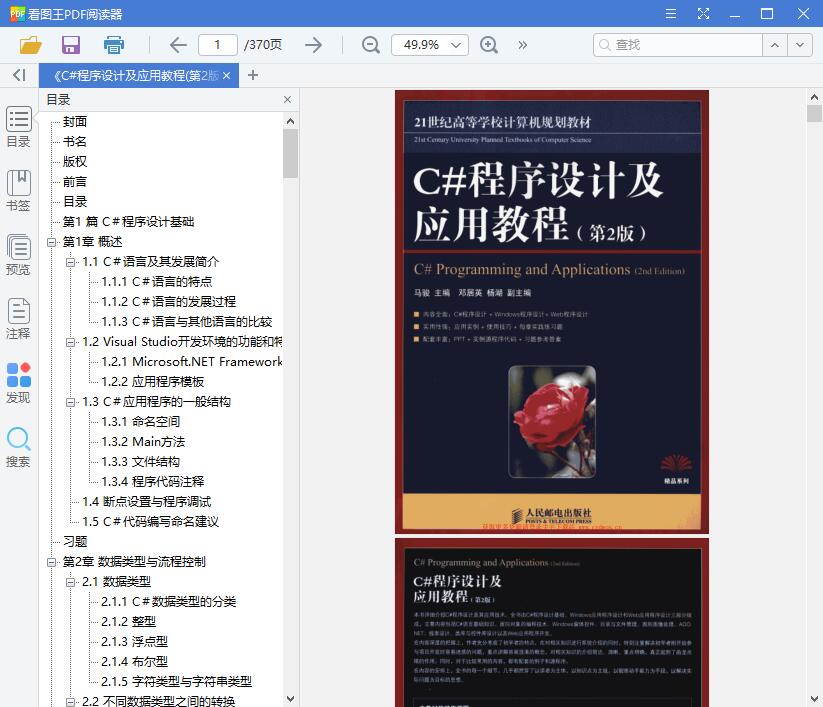
Task: Collapse 1.2 Visual Studio开发环境 node
Action: (71, 342)
